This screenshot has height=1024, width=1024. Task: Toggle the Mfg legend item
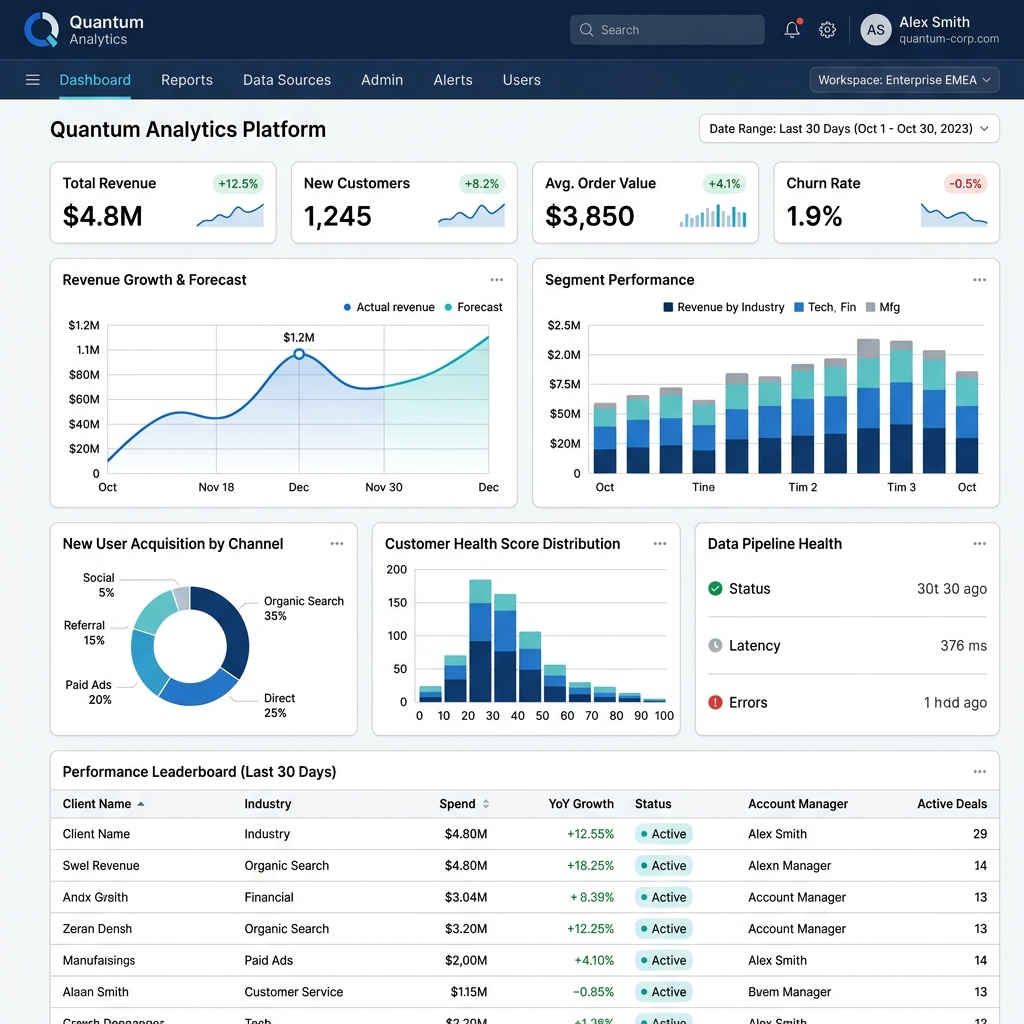[882, 307]
